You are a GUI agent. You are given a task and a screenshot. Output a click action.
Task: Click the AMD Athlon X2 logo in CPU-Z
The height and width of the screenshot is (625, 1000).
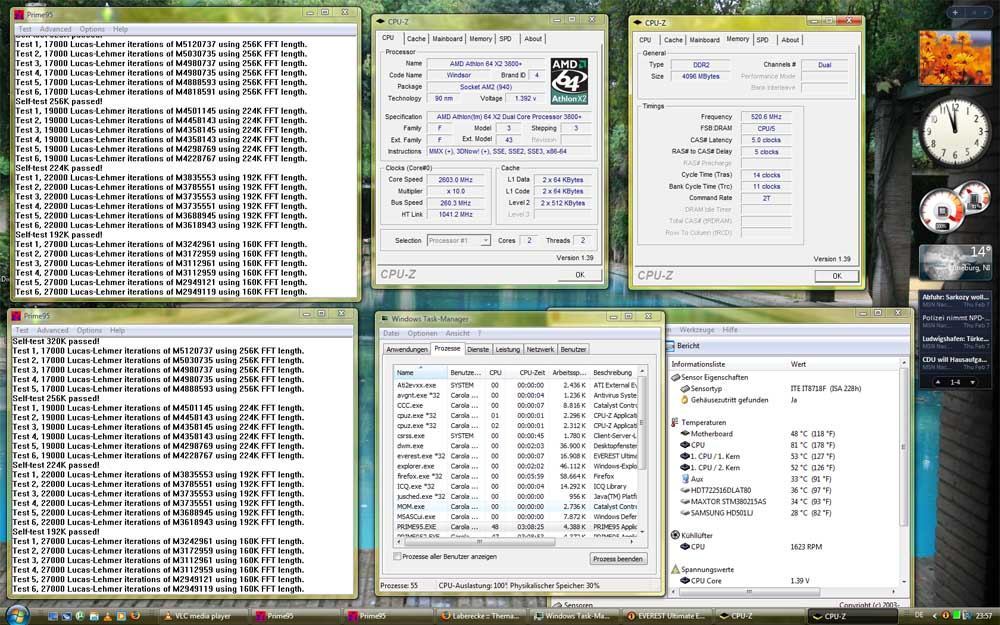click(x=569, y=81)
